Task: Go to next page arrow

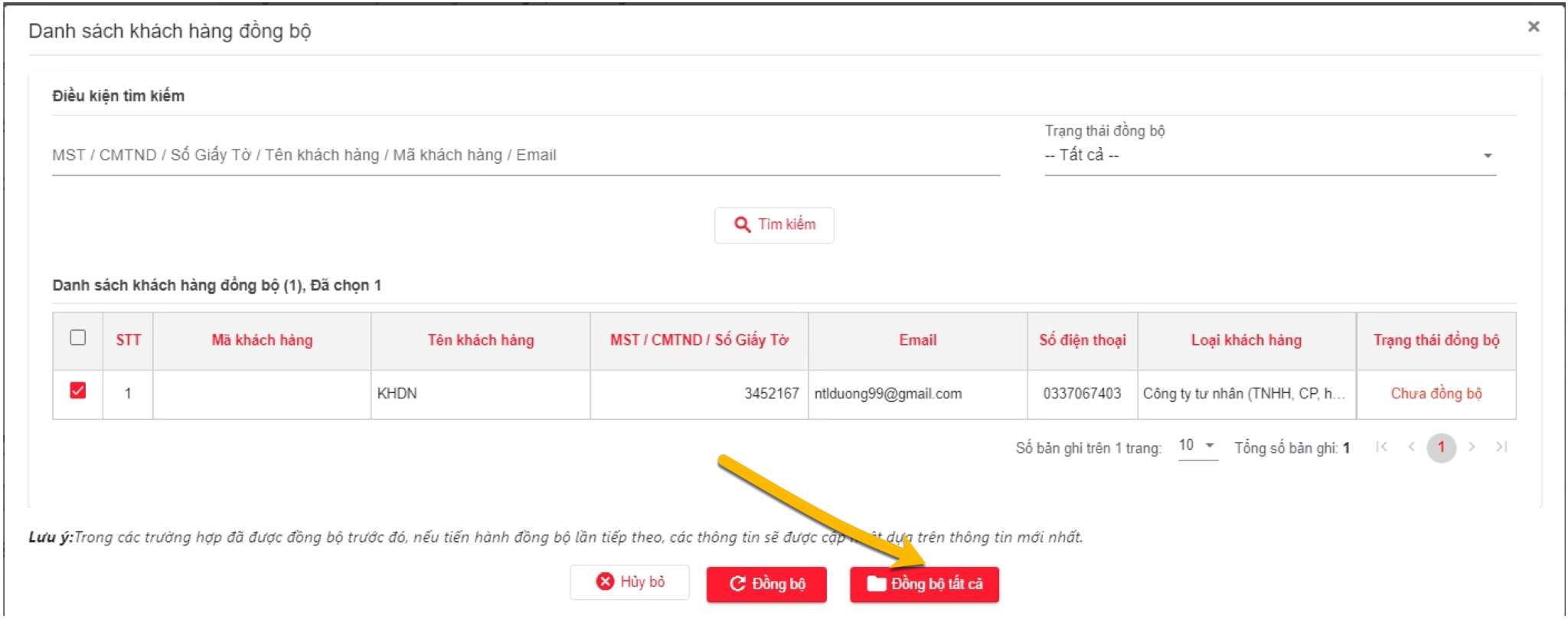Action: 1471,447
